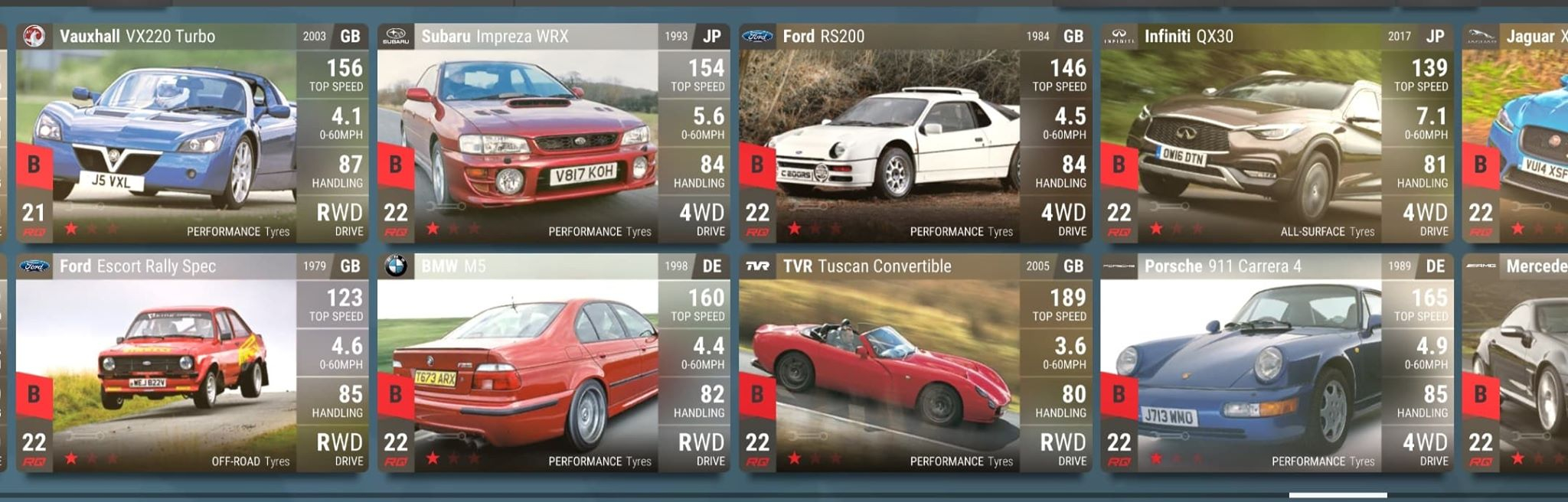1568x502 pixels.
Task: Click the 5.6 0-60MPH value on Subaru card
Action: click(x=708, y=116)
